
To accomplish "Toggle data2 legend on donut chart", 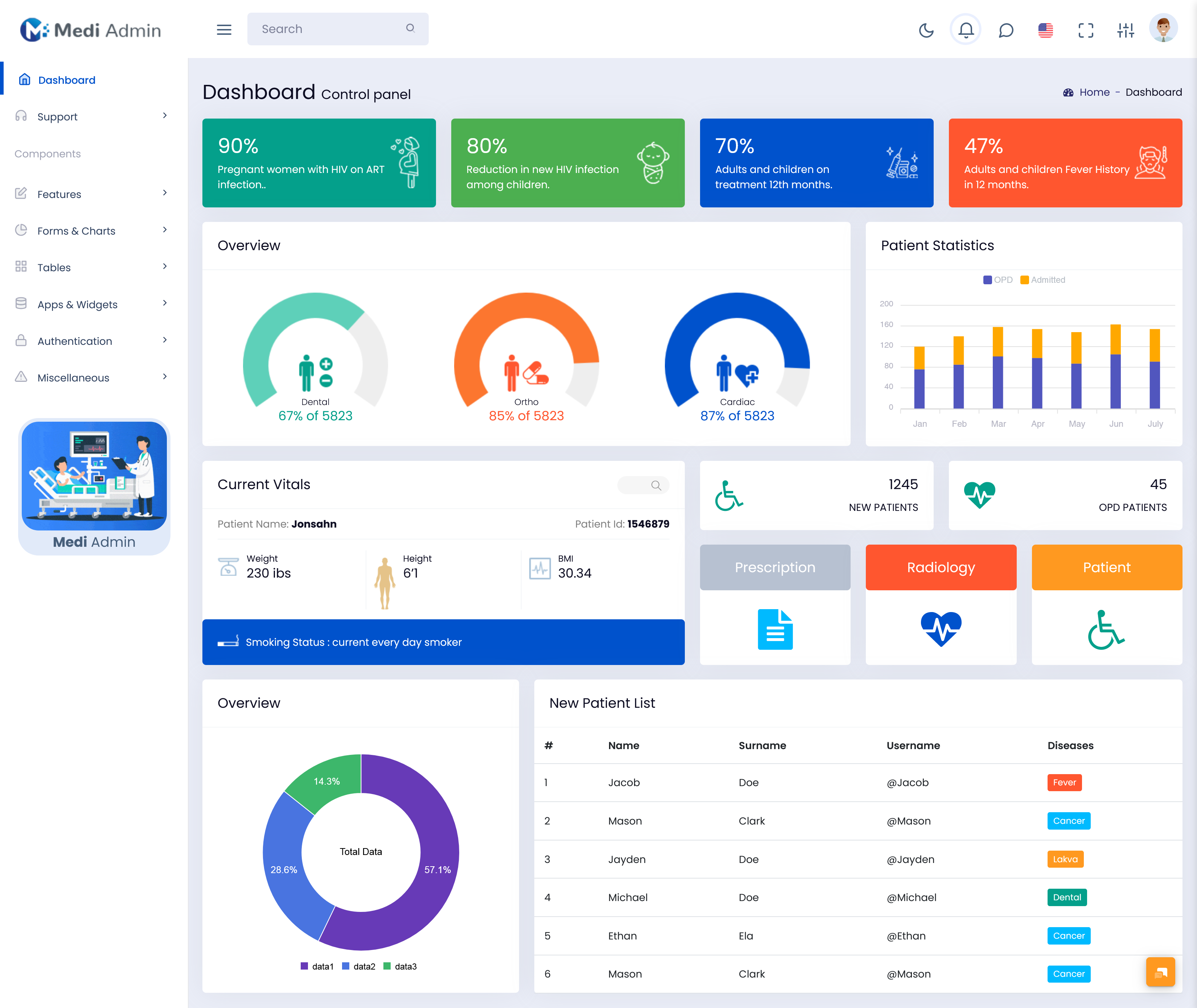I will [359, 966].
